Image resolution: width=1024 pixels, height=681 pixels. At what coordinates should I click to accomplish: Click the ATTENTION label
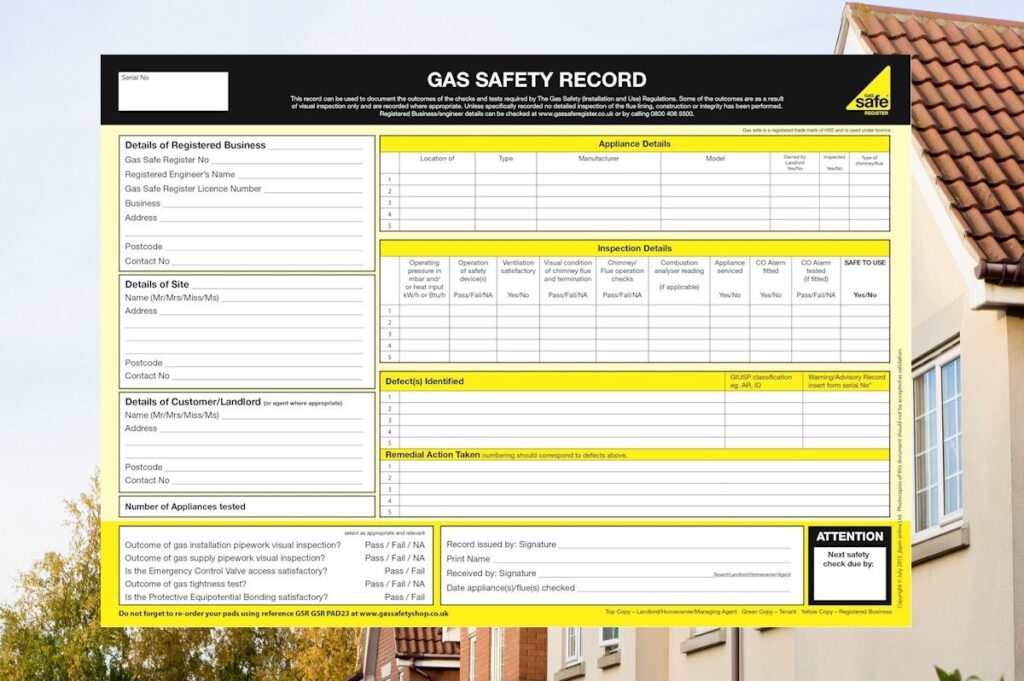tap(850, 536)
